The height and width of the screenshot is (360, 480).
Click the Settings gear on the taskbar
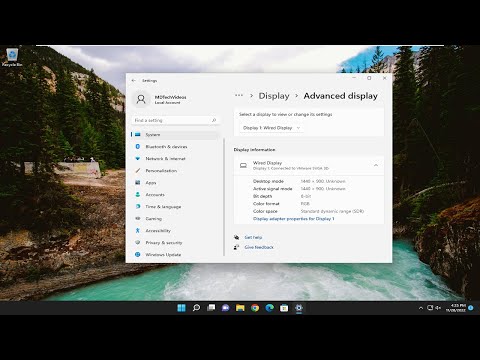299,308
